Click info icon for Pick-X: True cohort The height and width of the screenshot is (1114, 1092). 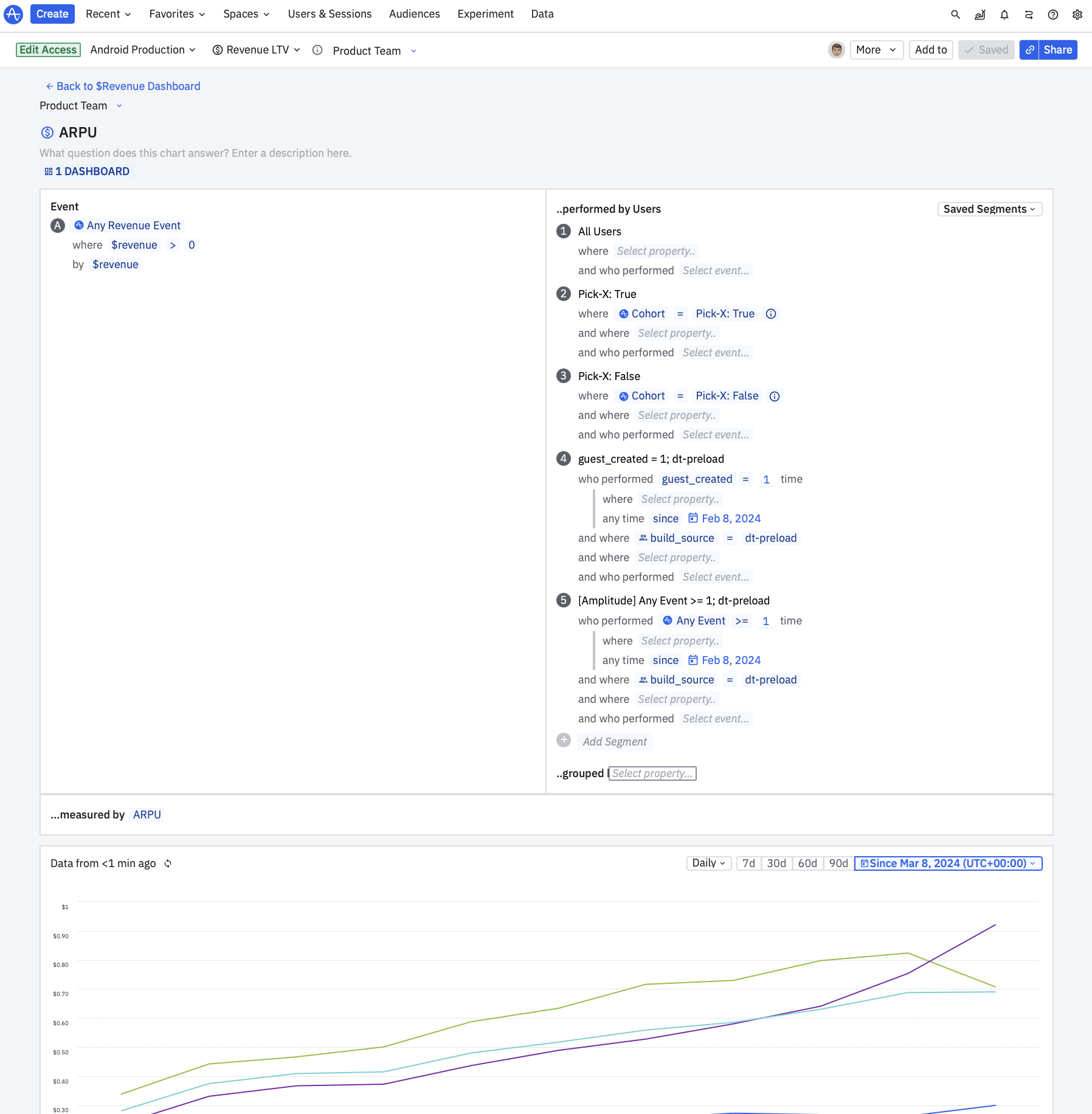pos(771,314)
